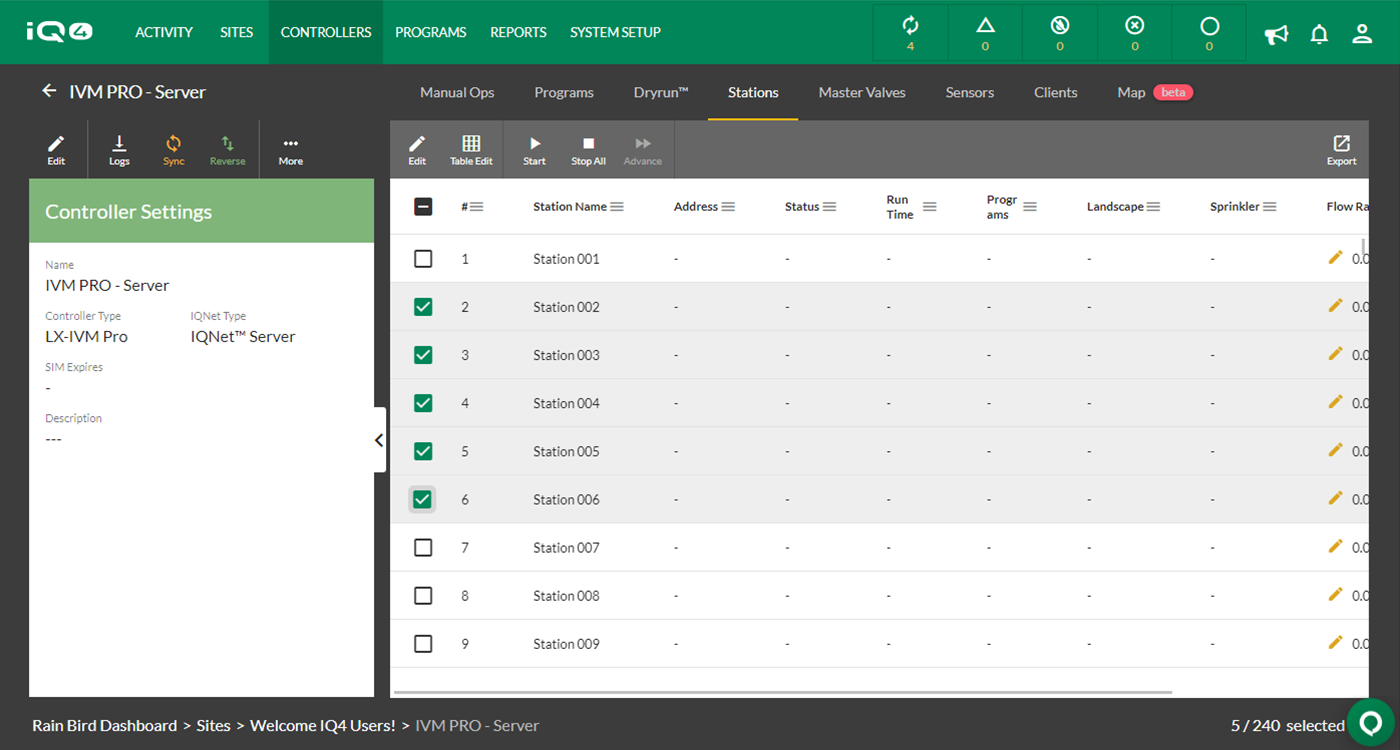Uncheck the Station 006 checkbox
Viewport: 1400px width, 750px height.
click(x=423, y=499)
